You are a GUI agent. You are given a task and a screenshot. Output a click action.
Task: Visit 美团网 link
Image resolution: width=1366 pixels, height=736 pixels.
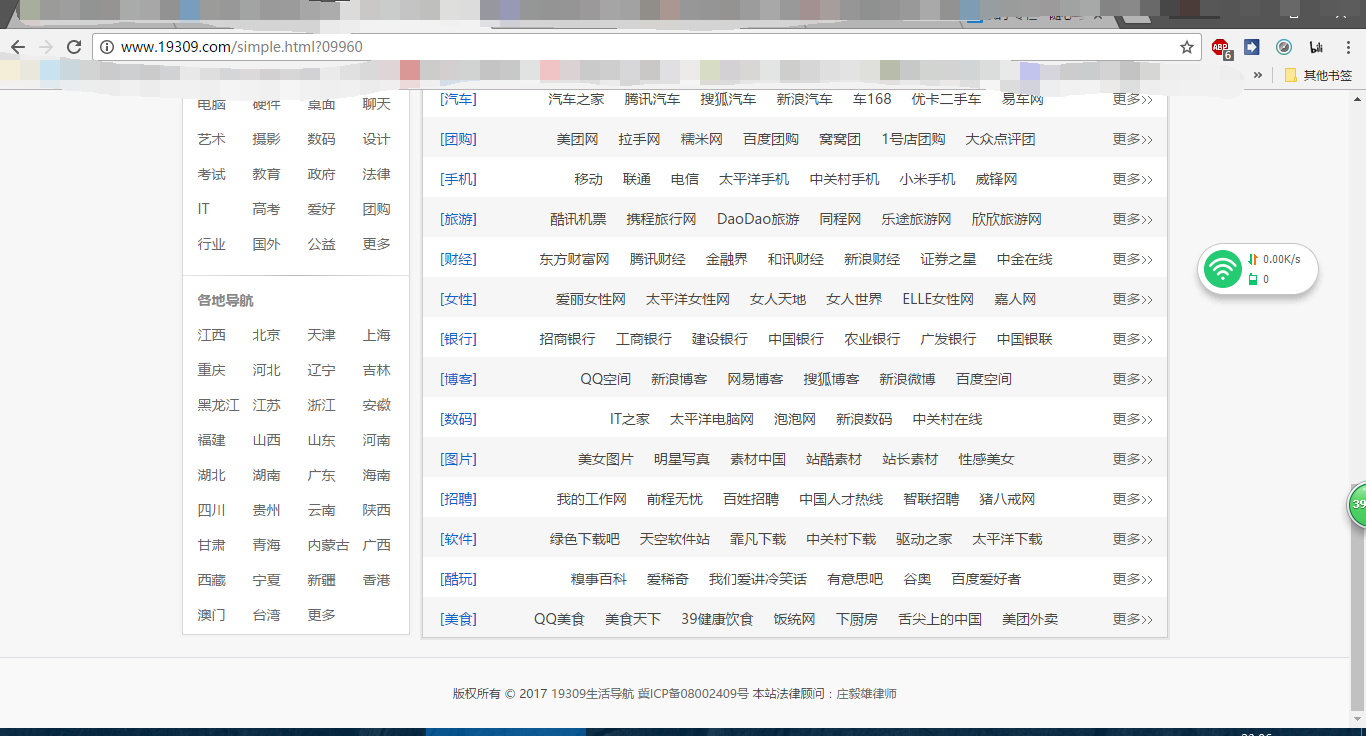click(x=577, y=139)
